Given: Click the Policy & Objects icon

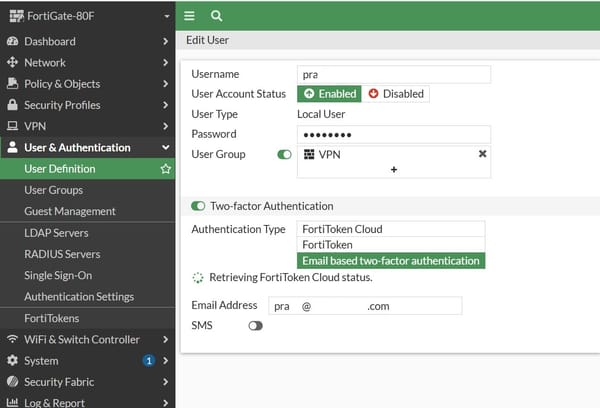Looking at the screenshot, I should (x=12, y=83).
